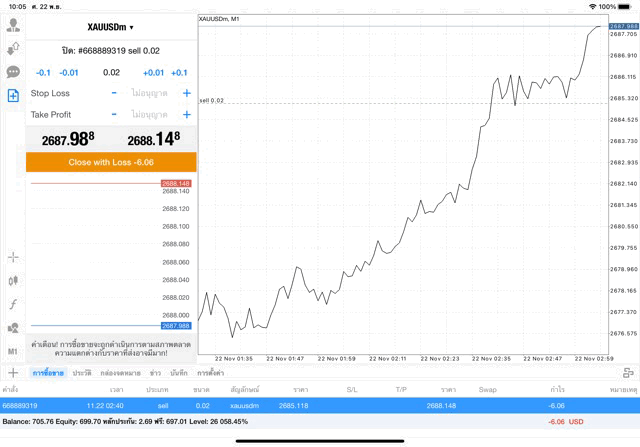Select the open sell position 668889319 row
The width and height of the screenshot is (640, 447).
(x=320, y=405)
